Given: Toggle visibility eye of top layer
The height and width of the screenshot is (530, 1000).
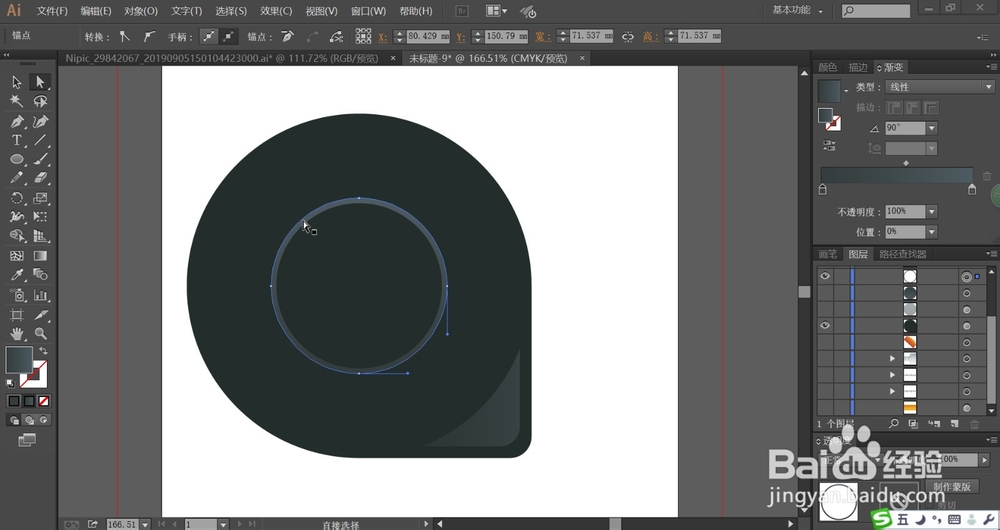Looking at the screenshot, I should 825,276.
